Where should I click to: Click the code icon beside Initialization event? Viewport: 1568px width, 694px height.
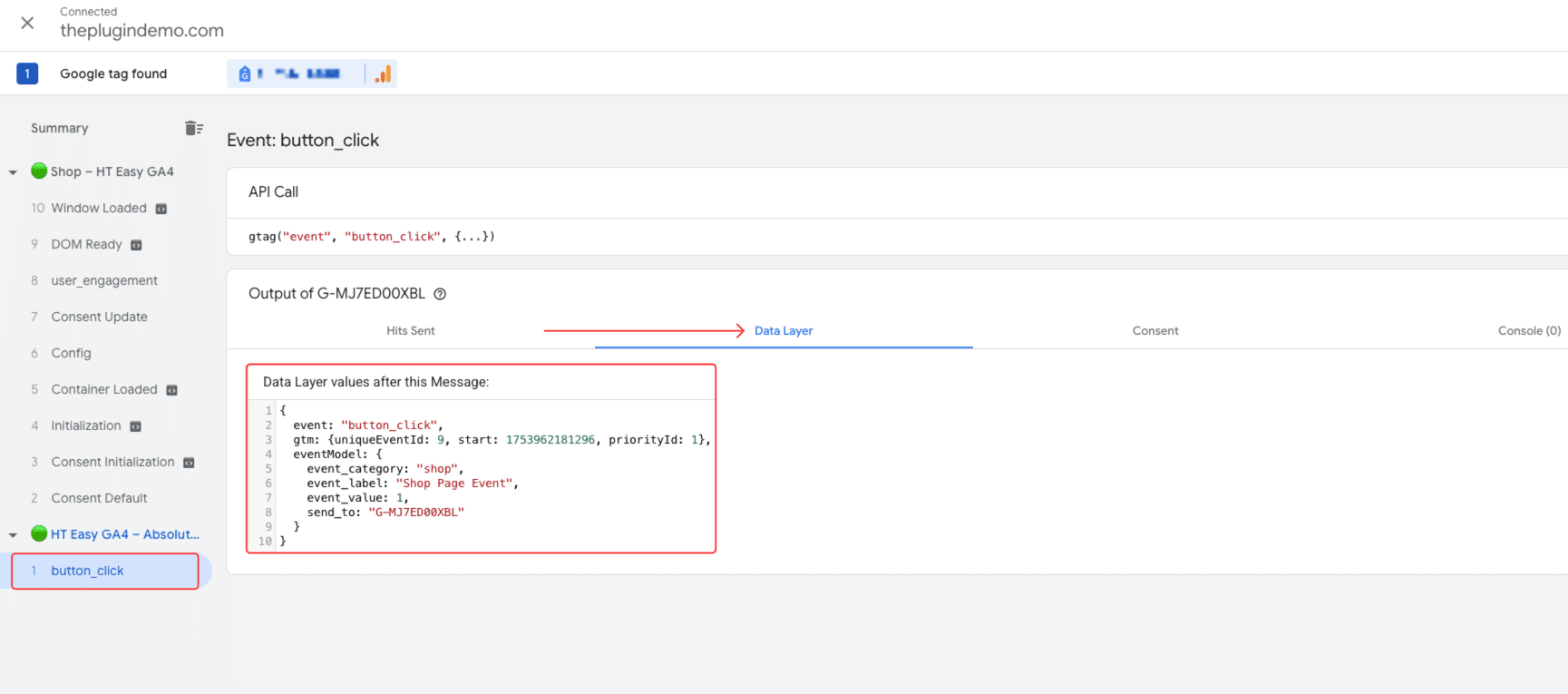pos(136,426)
